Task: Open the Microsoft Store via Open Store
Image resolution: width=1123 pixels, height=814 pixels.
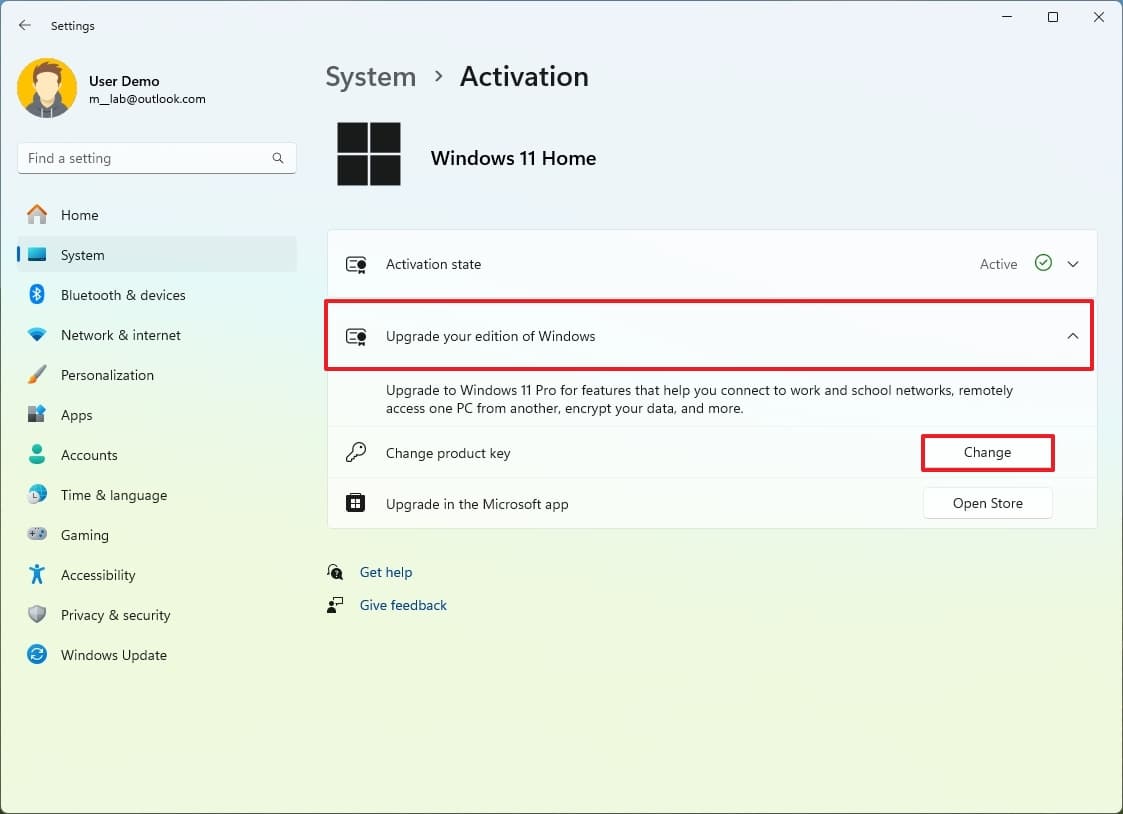Action: pyautogui.click(x=987, y=503)
